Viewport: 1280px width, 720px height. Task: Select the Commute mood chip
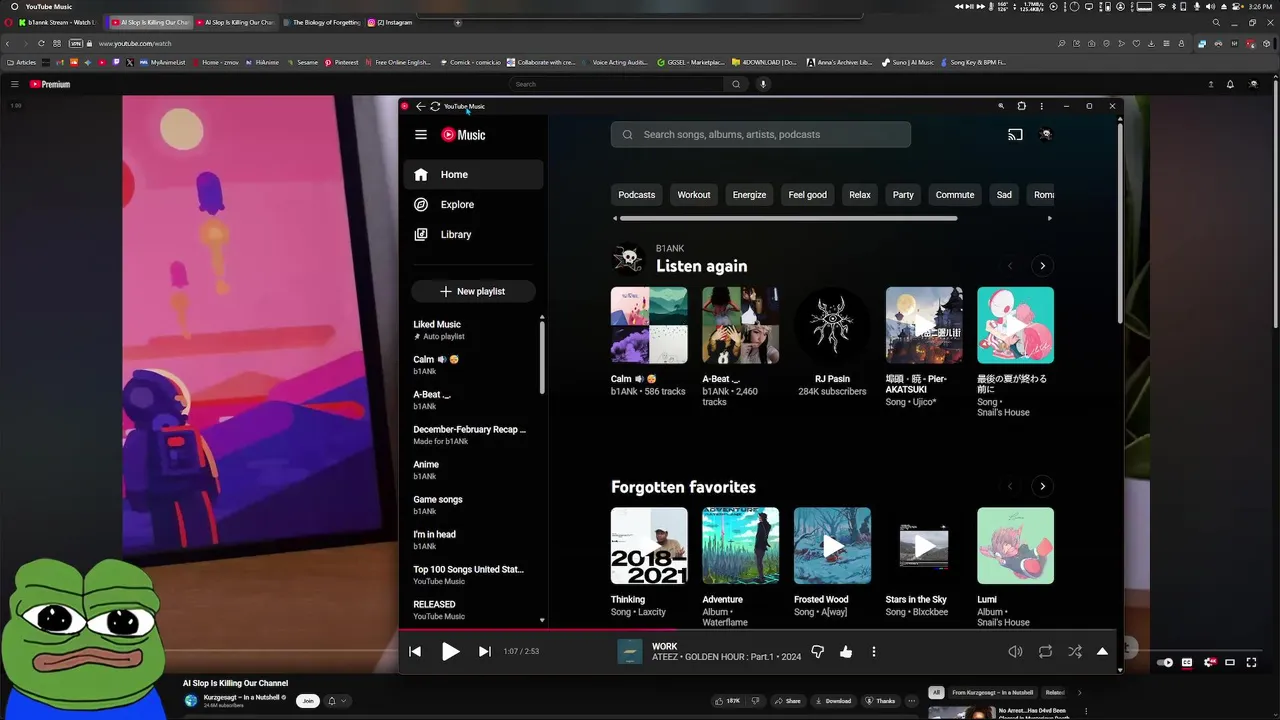(x=955, y=195)
